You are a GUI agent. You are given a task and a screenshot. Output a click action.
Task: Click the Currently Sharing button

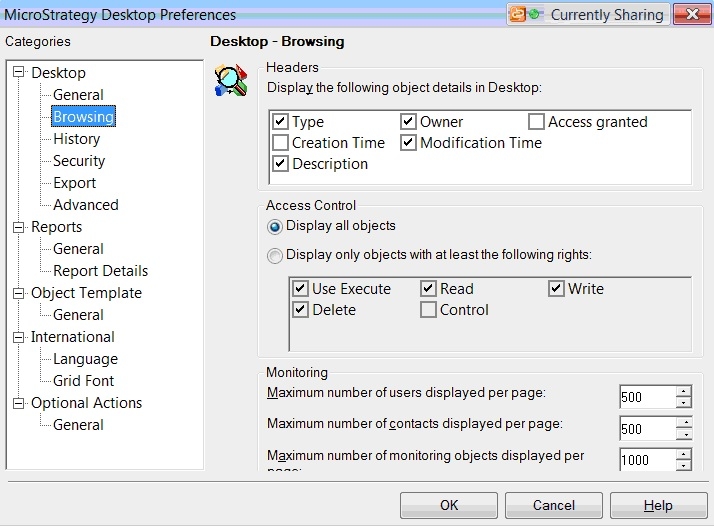[x=588, y=14]
